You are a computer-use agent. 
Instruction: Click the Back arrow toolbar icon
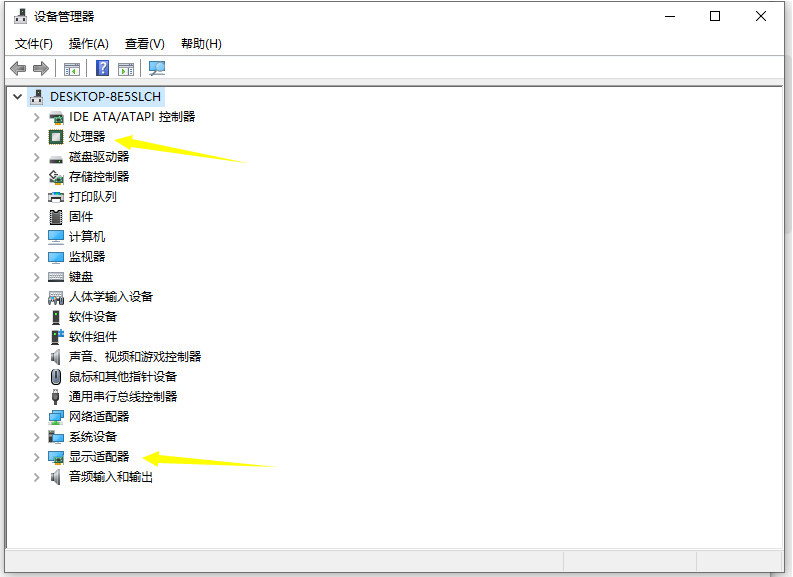point(18,68)
